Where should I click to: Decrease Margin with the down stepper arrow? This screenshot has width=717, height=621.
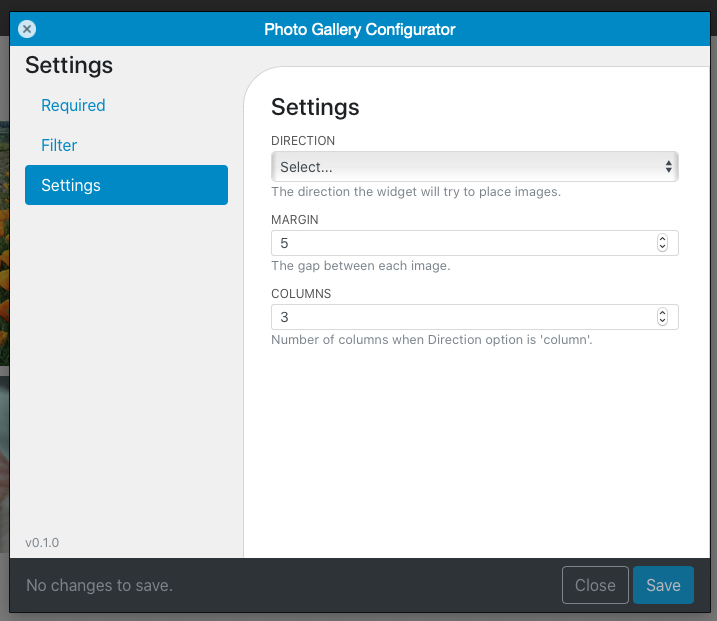tap(662, 247)
